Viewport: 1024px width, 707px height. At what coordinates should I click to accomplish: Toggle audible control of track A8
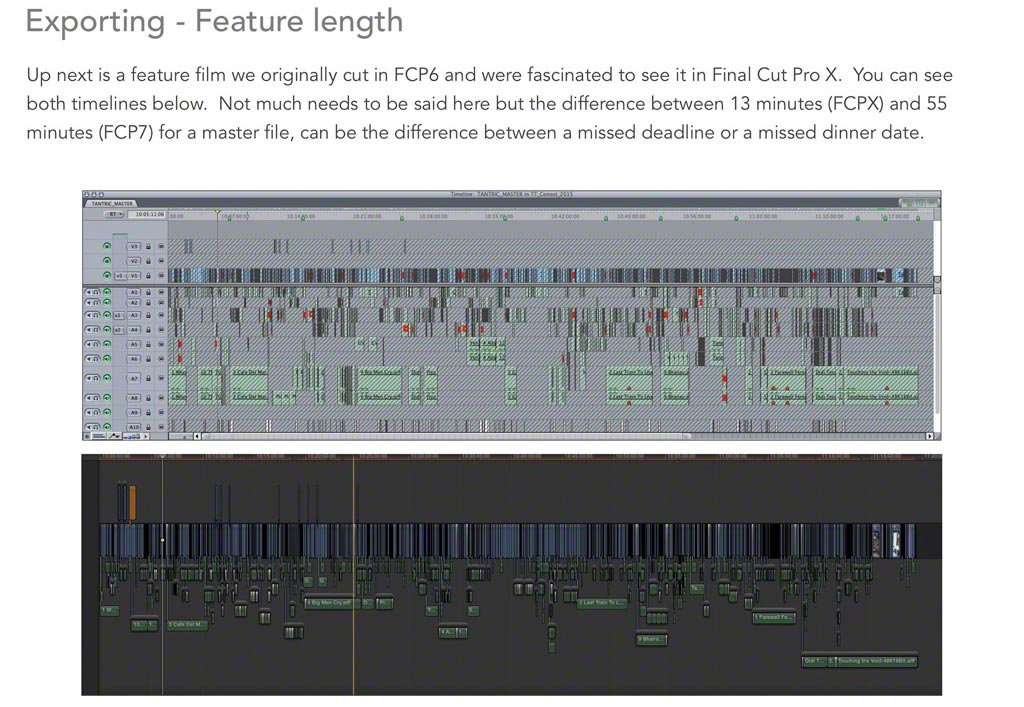107,398
